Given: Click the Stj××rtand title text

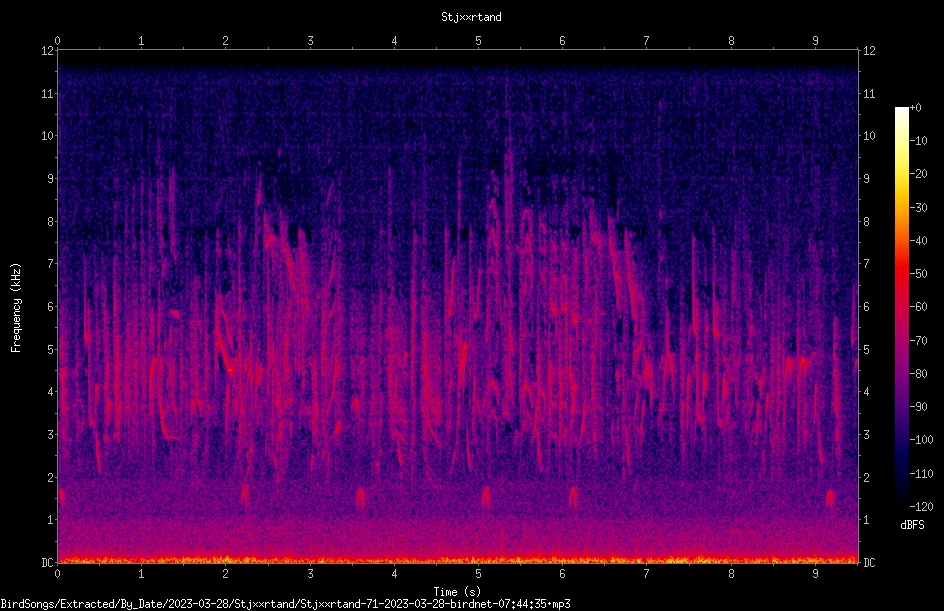Looking at the screenshot, I should point(471,17).
